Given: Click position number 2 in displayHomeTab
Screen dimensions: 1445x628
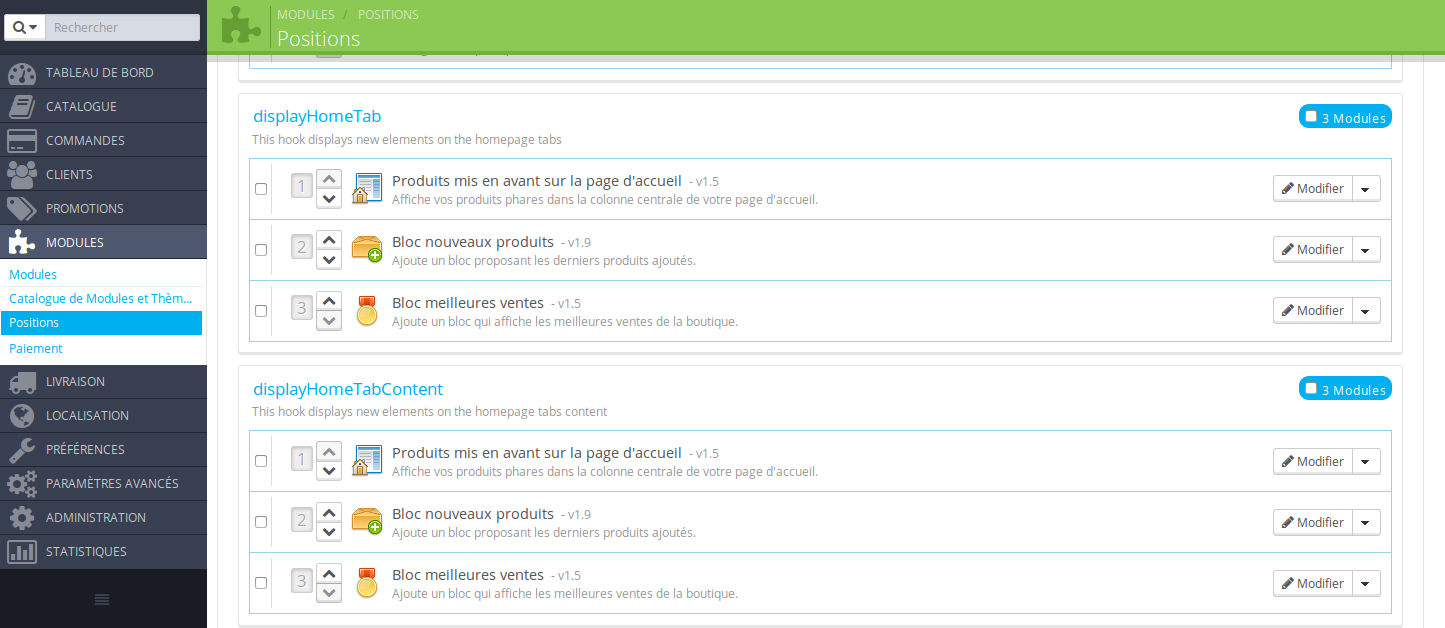Looking at the screenshot, I should click(x=302, y=247).
